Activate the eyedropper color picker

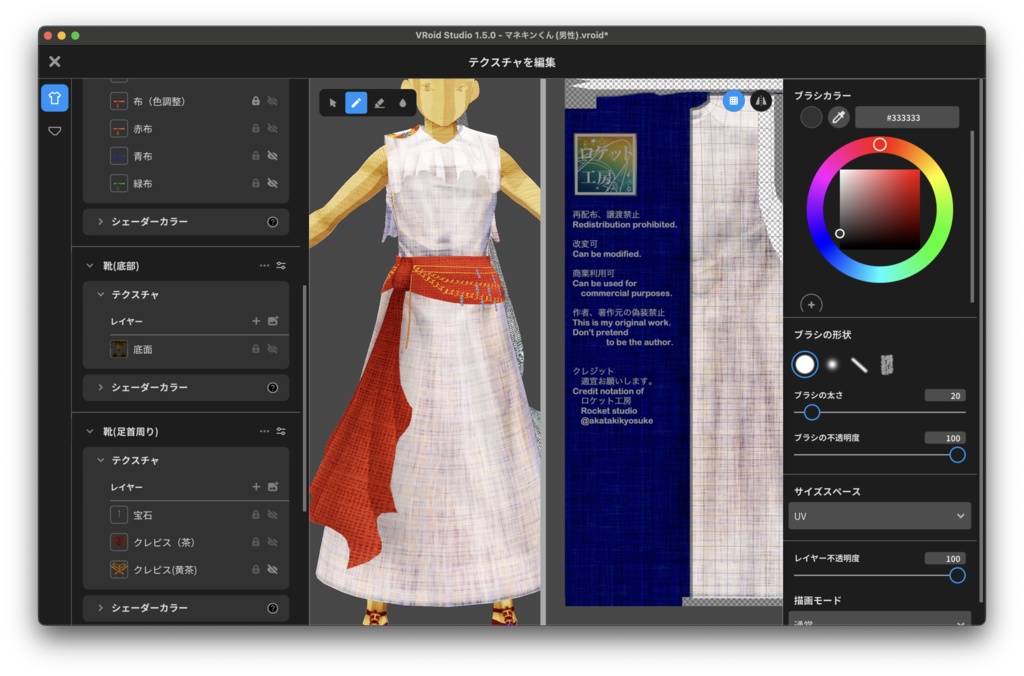click(x=838, y=118)
